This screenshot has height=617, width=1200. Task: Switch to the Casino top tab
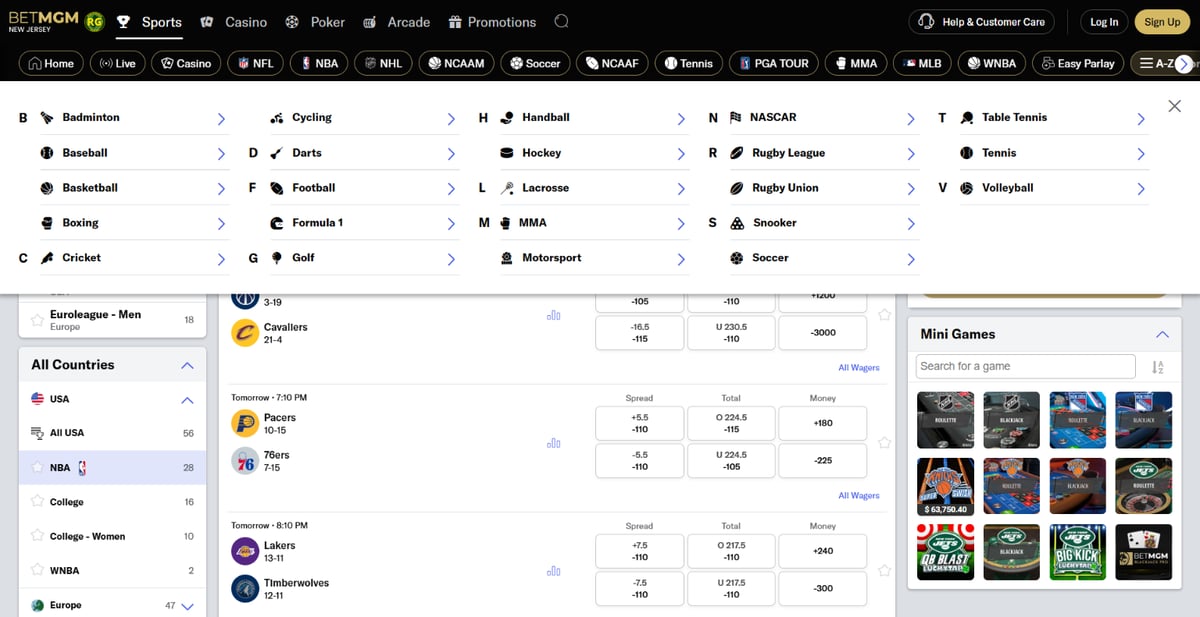click(x=234, y=22)
